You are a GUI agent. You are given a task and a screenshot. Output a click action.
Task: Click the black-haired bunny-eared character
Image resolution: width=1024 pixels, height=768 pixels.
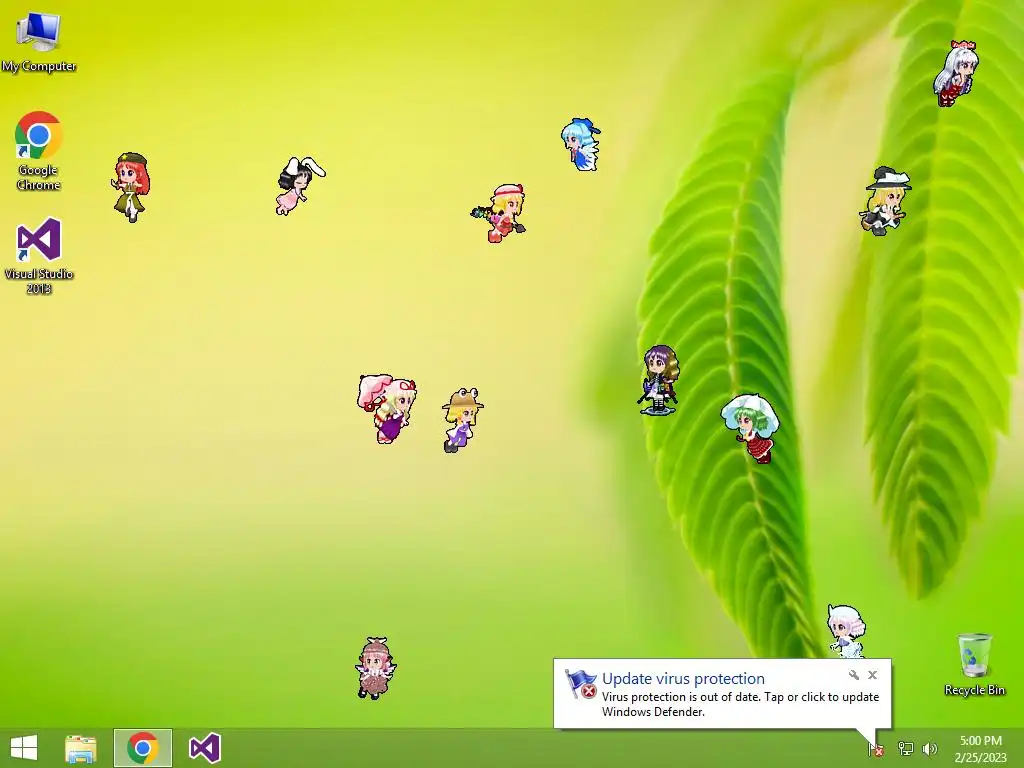coord(300,185)
